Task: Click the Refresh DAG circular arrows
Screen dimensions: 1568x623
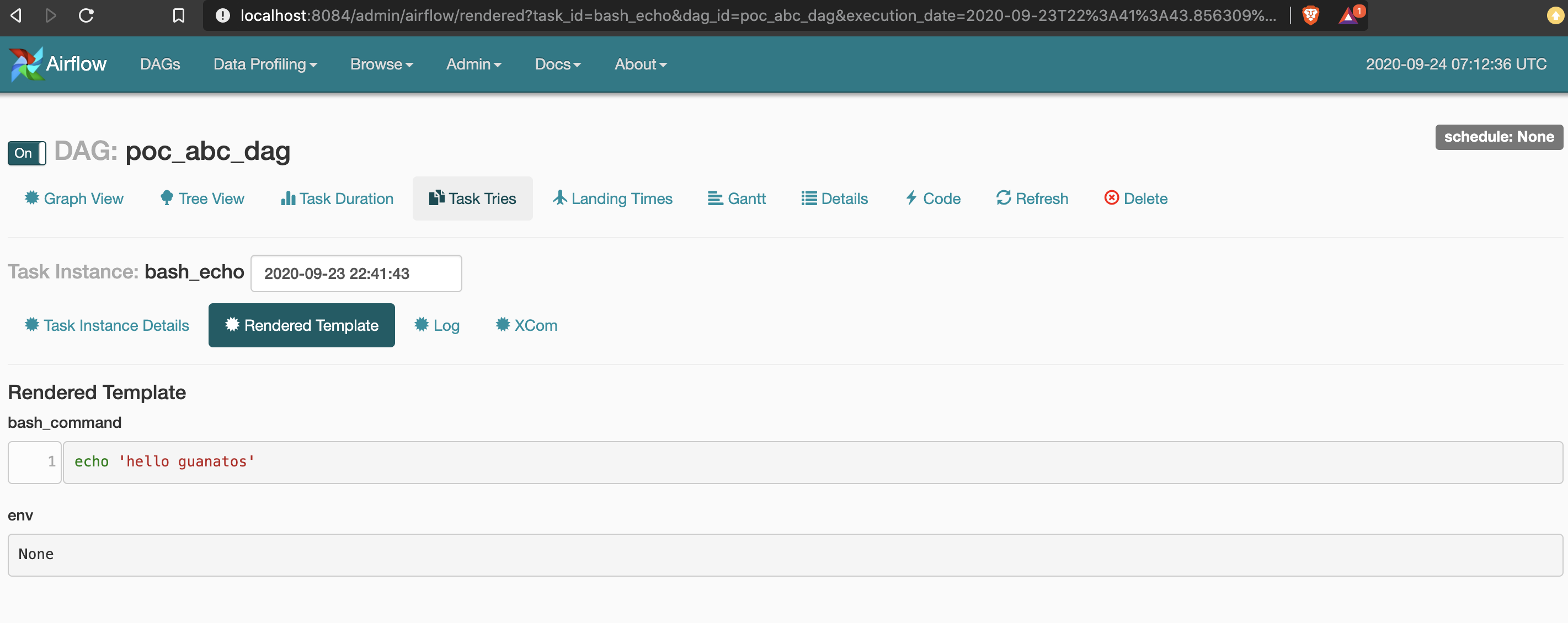Action: click(x=1003, y=198)
